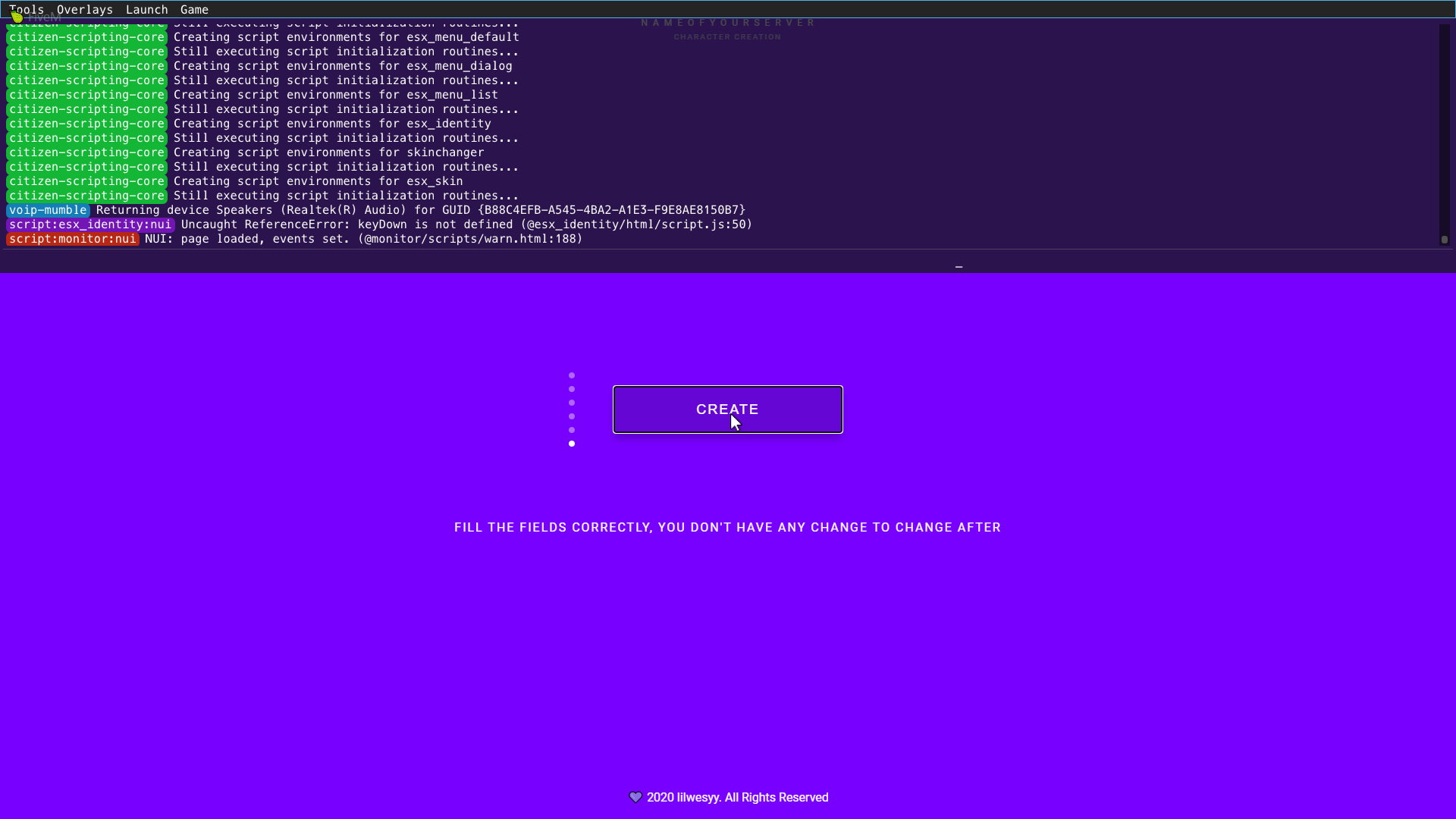Click the red script:monitor:nui log tag

[73, 239]
